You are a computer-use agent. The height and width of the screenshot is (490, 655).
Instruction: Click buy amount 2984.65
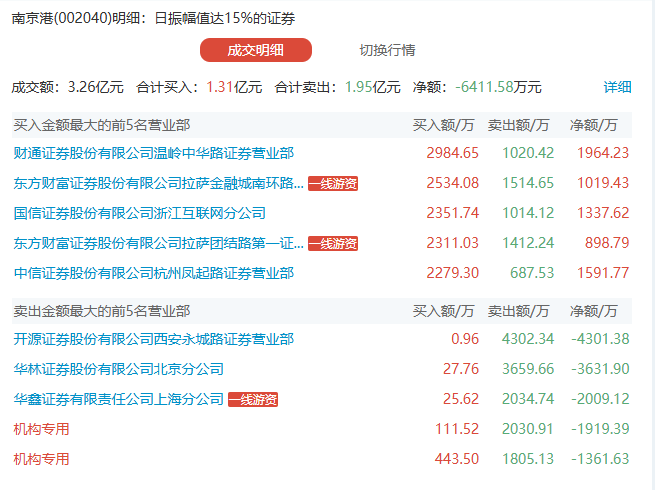(452, 153)
